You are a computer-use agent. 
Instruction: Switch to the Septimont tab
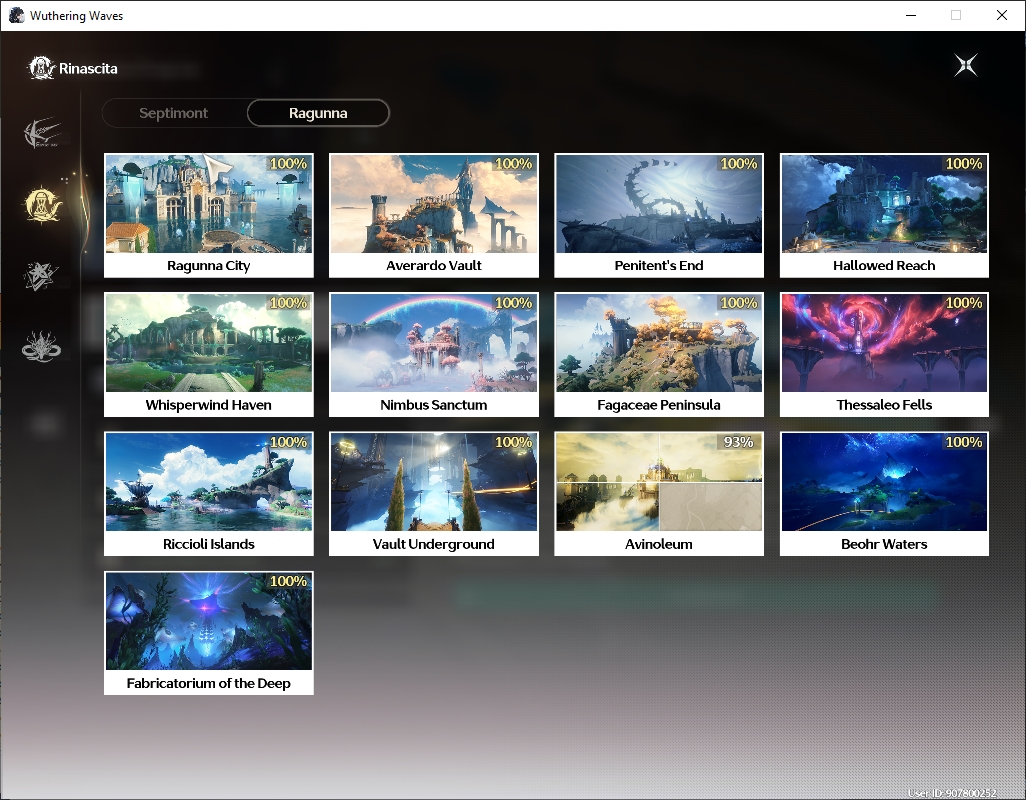[x=173, y=113]
